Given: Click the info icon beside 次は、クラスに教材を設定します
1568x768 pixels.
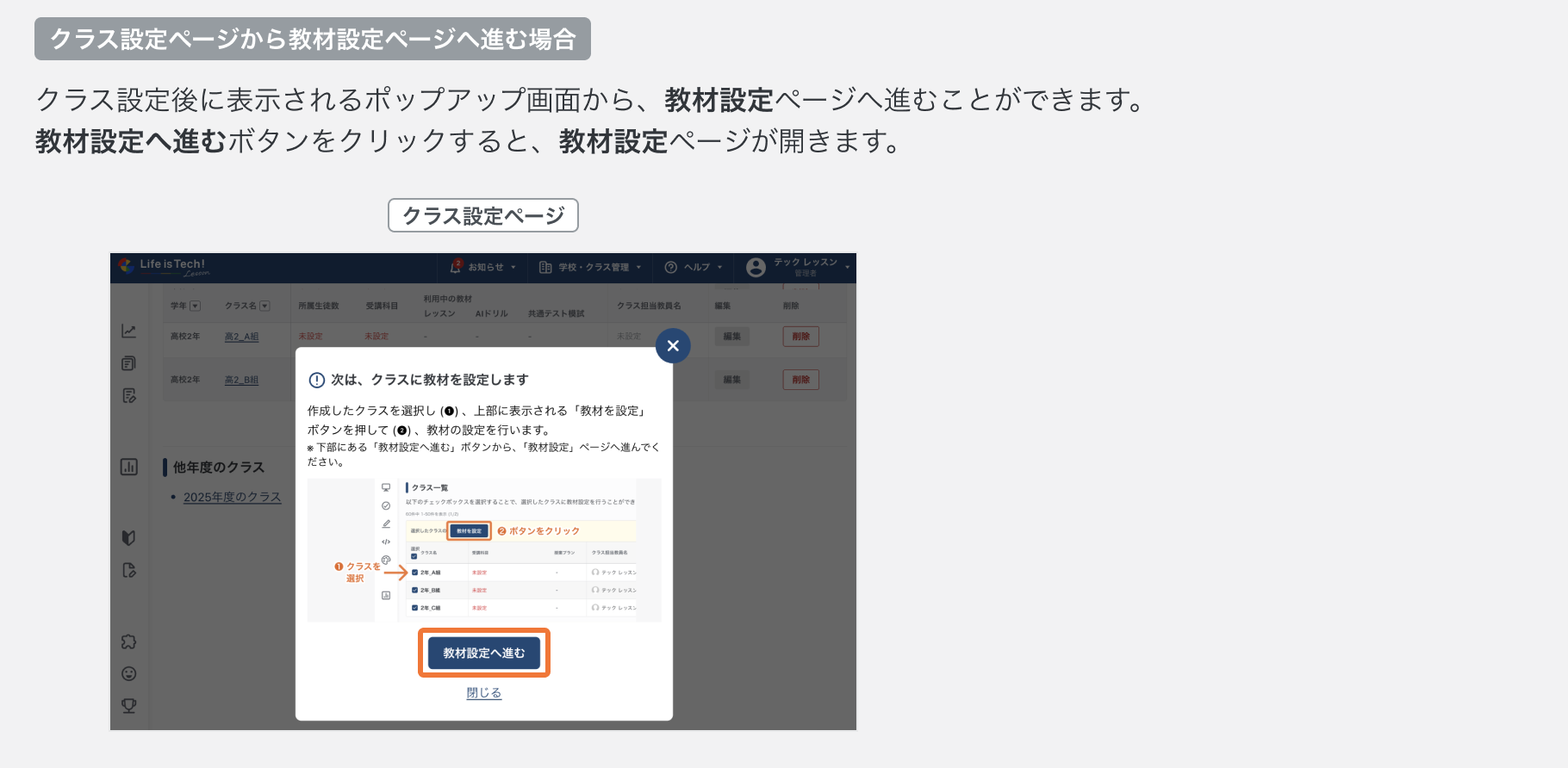Looking at the screenshot, I should (317, 380).
